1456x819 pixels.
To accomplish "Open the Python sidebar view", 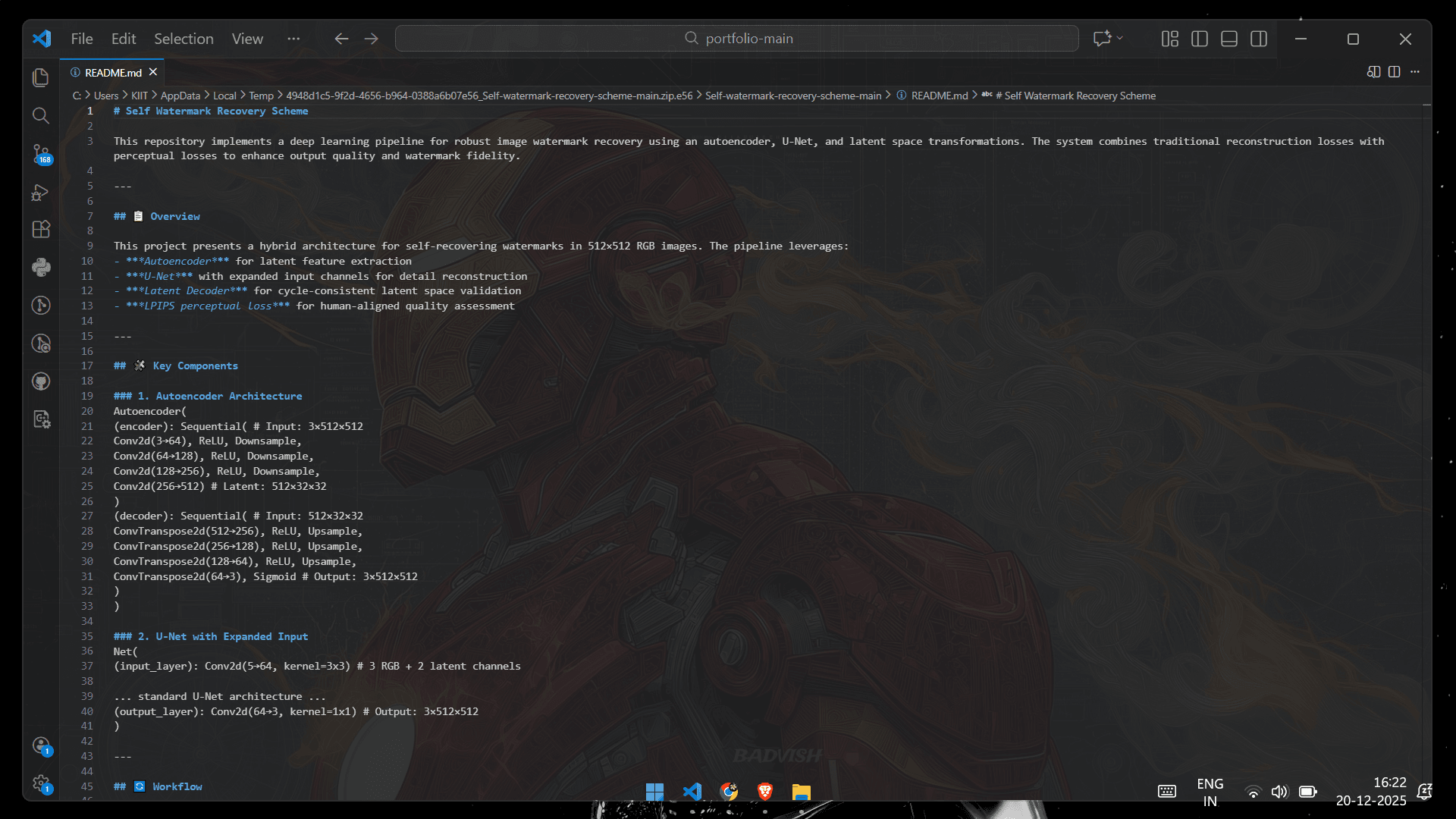I will (x=41, y=267).
